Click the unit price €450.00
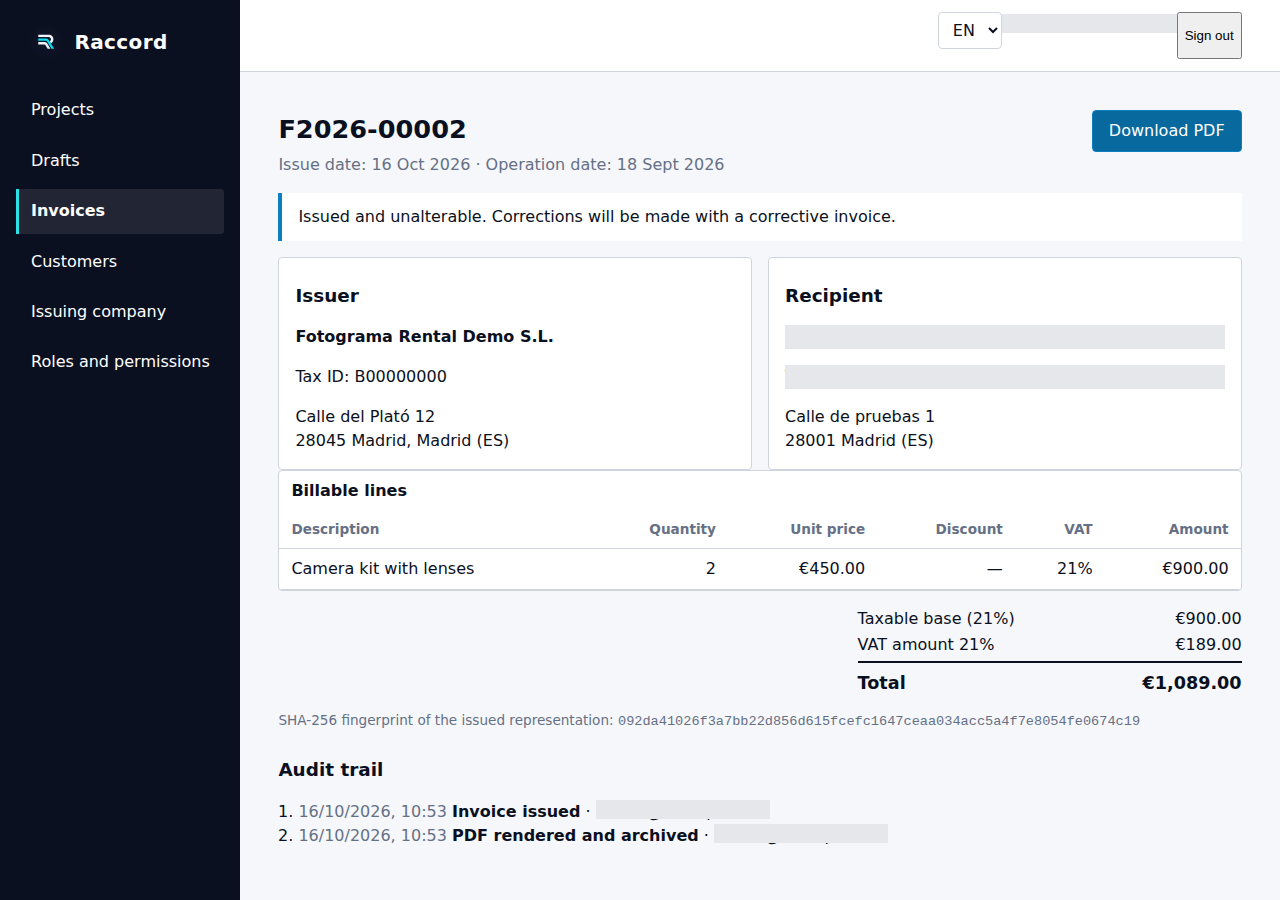This screenshot has height=900, width=1280. (832, 569)
